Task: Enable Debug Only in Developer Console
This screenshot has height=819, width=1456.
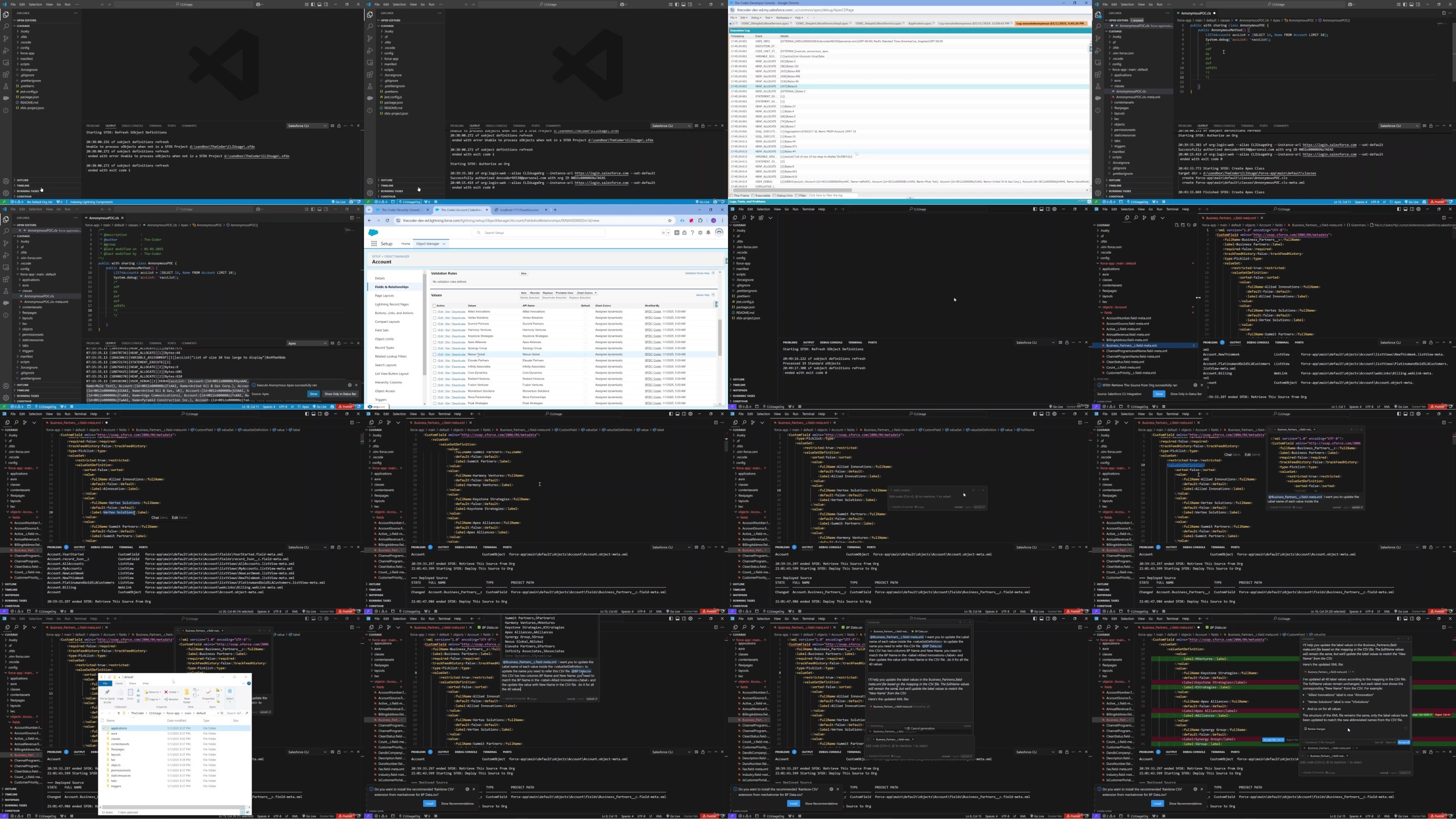Action: point(775,196)
